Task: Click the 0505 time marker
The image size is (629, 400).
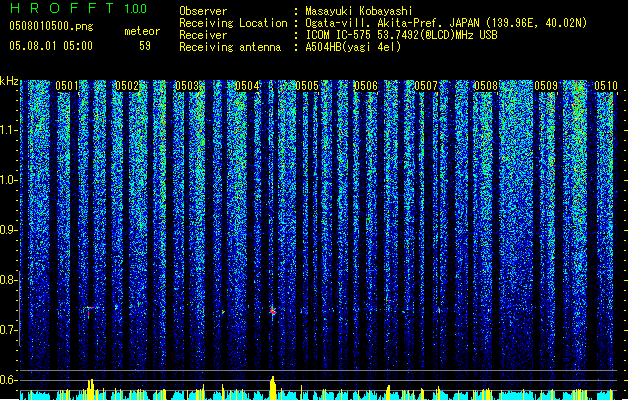Action: pos(306,86)
